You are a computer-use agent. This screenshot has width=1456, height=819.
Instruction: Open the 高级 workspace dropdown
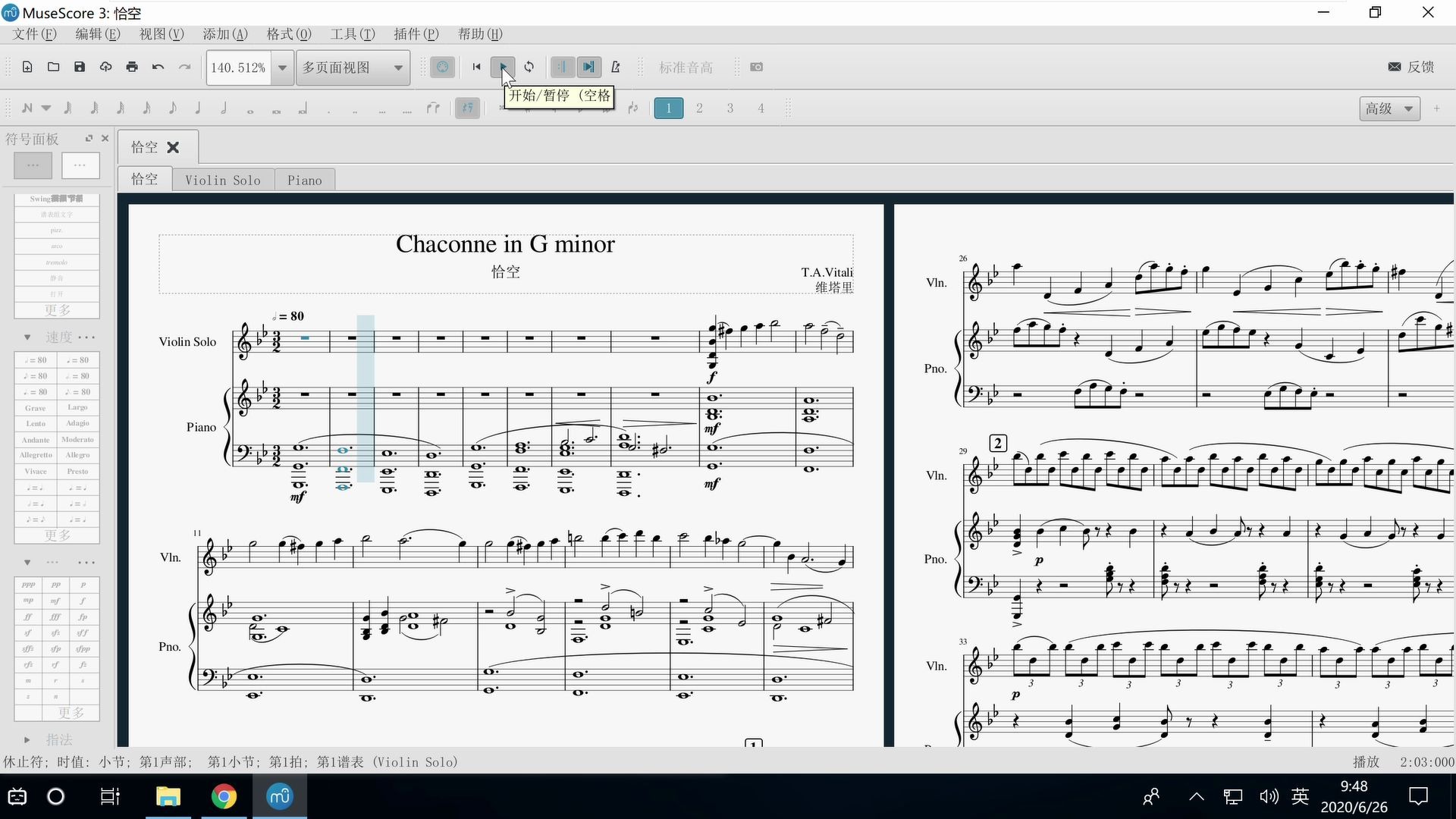coord(1389,108)
